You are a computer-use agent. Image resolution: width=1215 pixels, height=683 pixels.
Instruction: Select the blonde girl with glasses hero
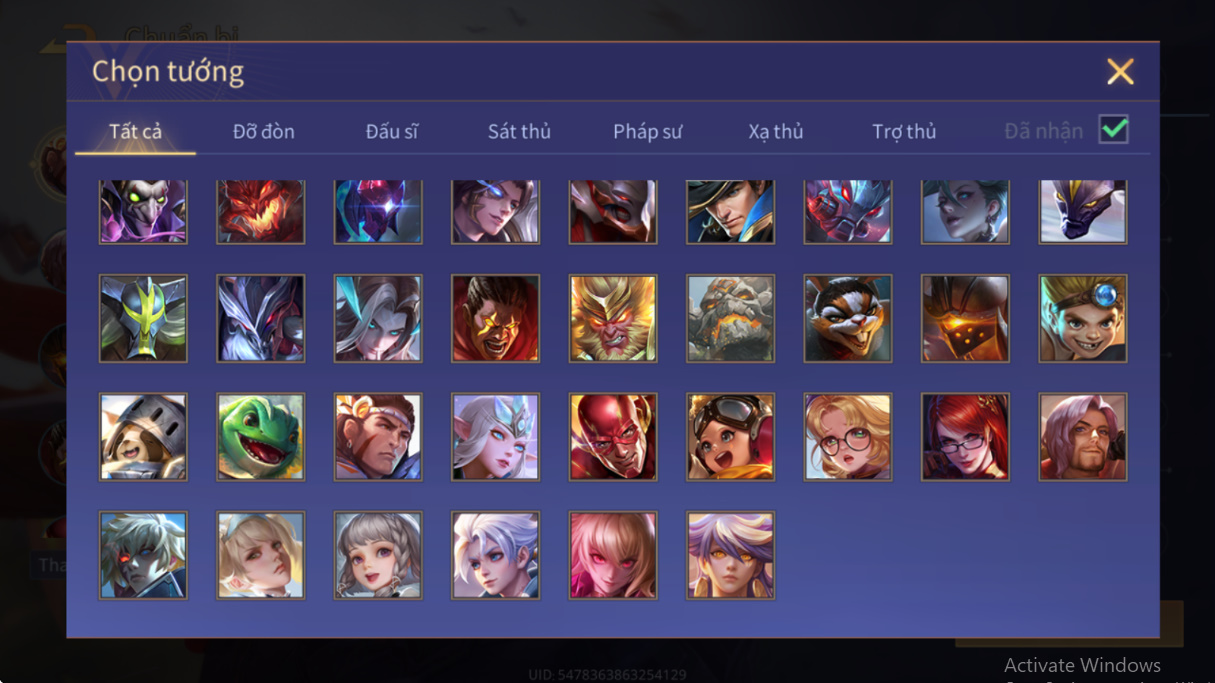[x=848, y=437]
